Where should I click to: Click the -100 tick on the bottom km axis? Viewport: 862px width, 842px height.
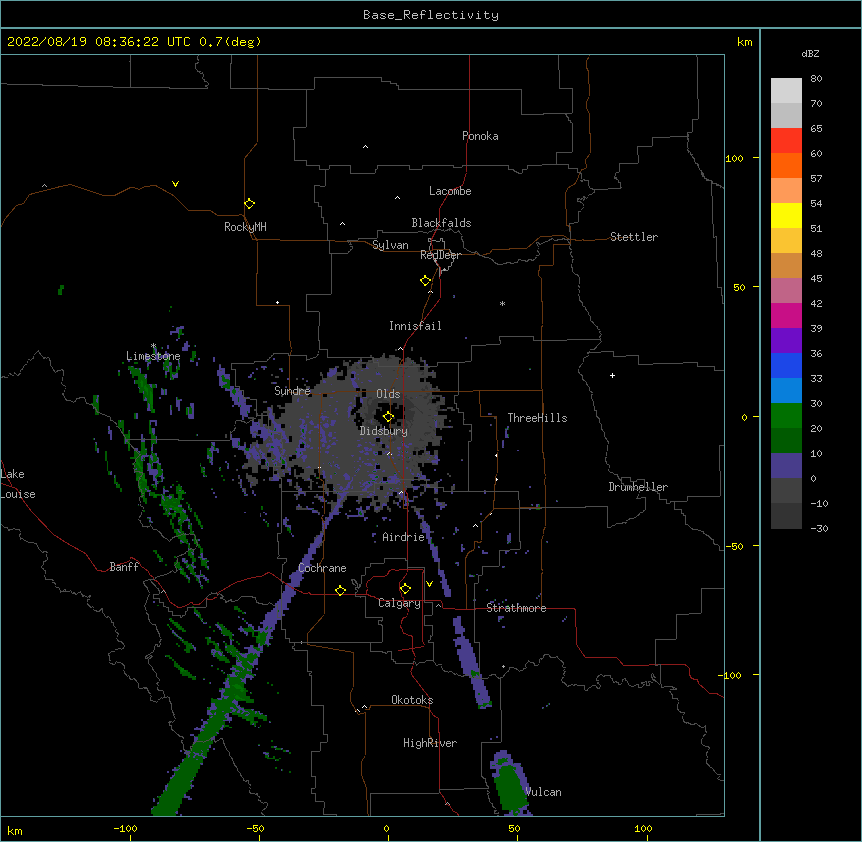125,828
